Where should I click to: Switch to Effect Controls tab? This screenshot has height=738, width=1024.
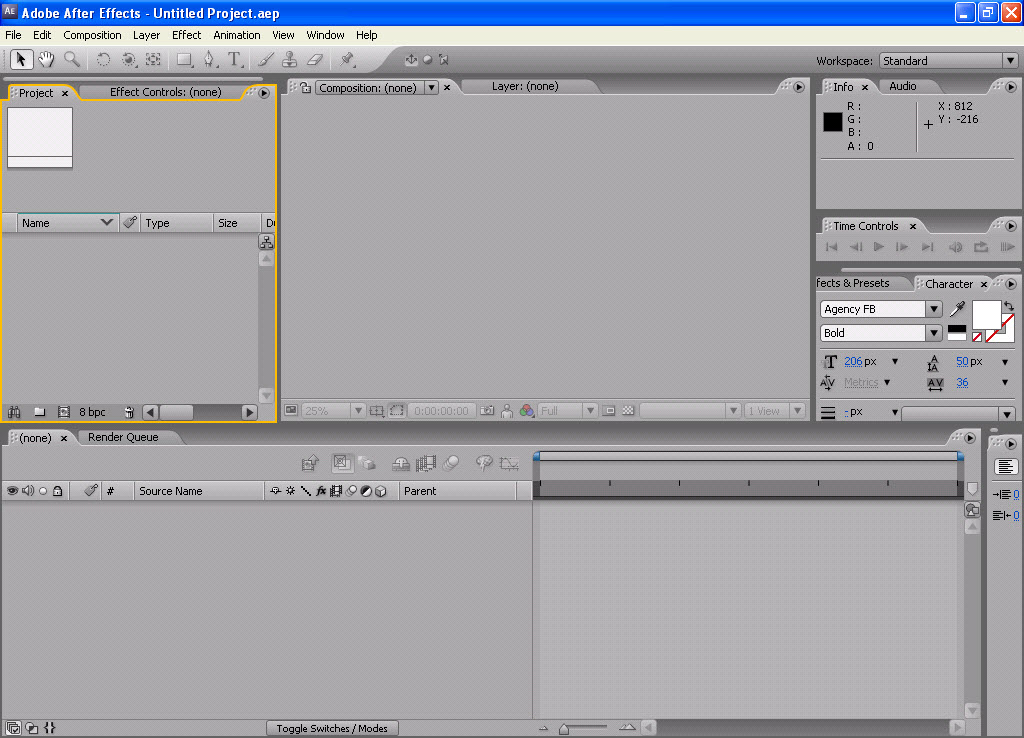point(165,92)
